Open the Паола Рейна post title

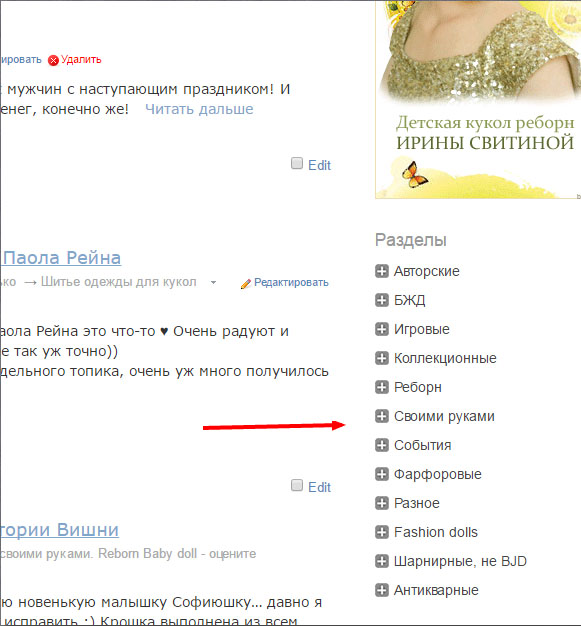click(x=62, y=258)
